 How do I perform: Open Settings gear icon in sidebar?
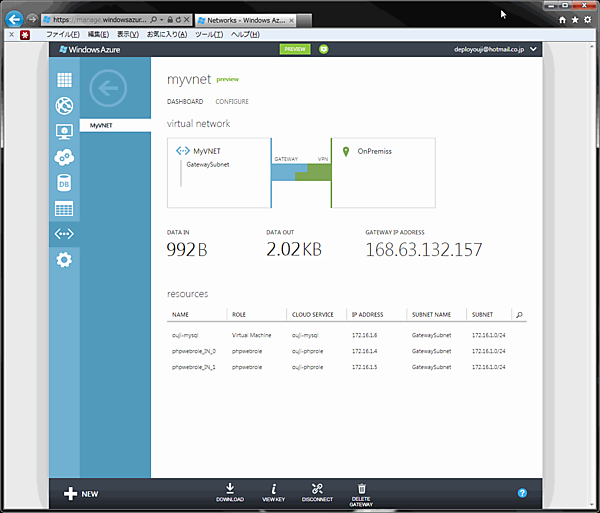pos(64,260)
